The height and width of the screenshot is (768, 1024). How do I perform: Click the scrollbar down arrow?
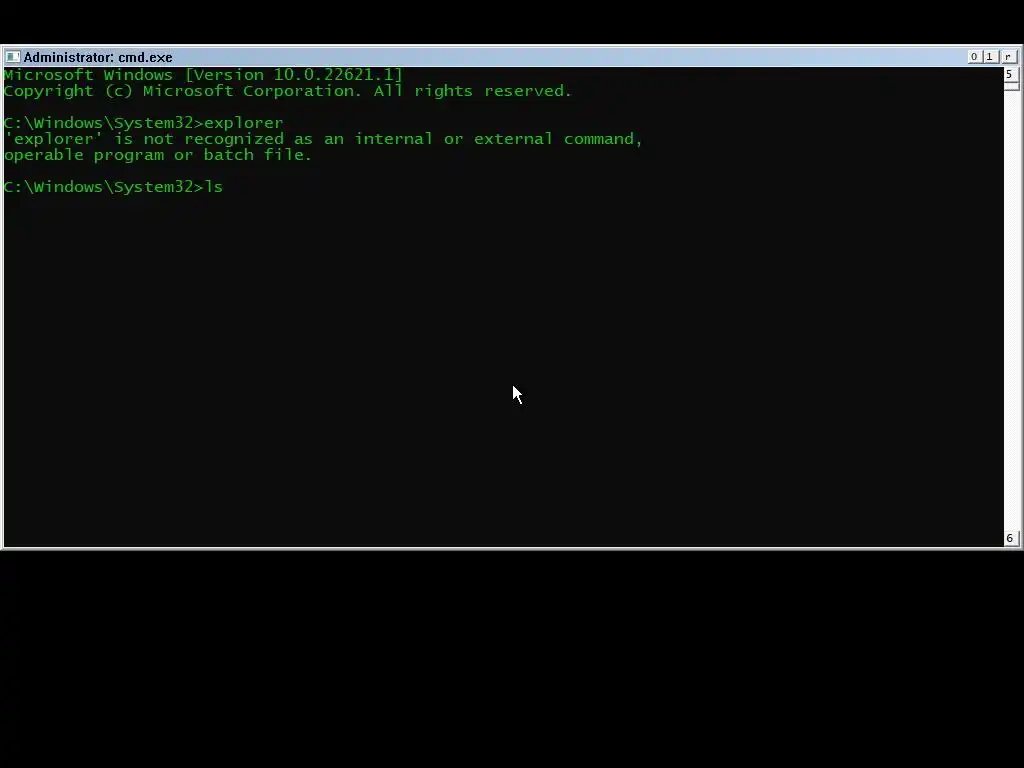pyautogui.click(x=1012, y=538)
